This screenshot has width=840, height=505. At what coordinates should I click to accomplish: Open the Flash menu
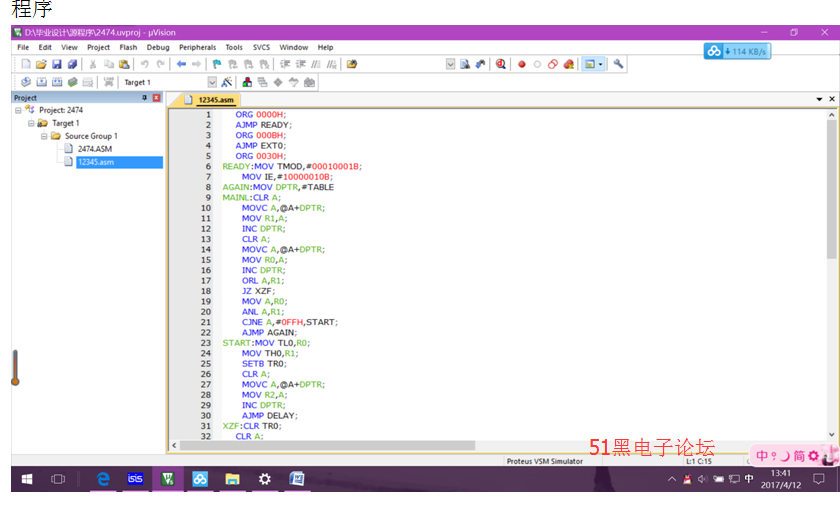tap(128, 47)
